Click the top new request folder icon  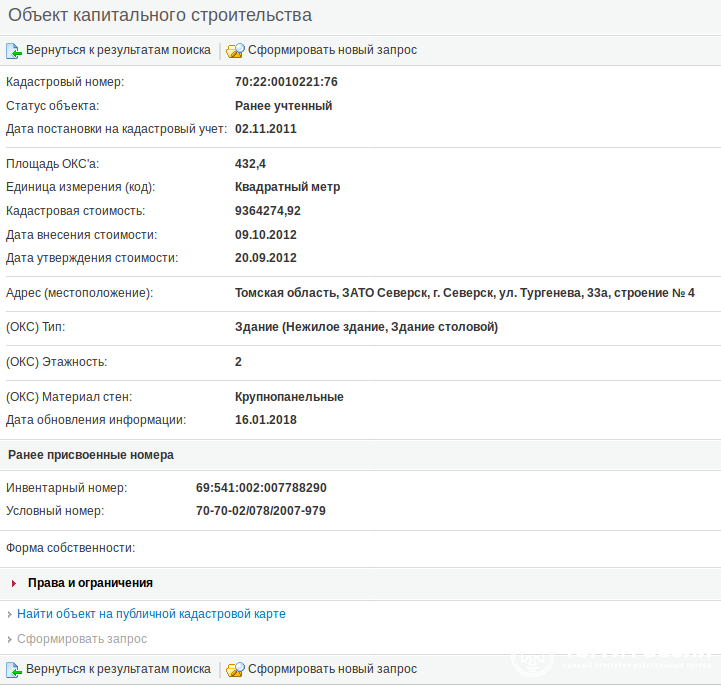(235, 51)
